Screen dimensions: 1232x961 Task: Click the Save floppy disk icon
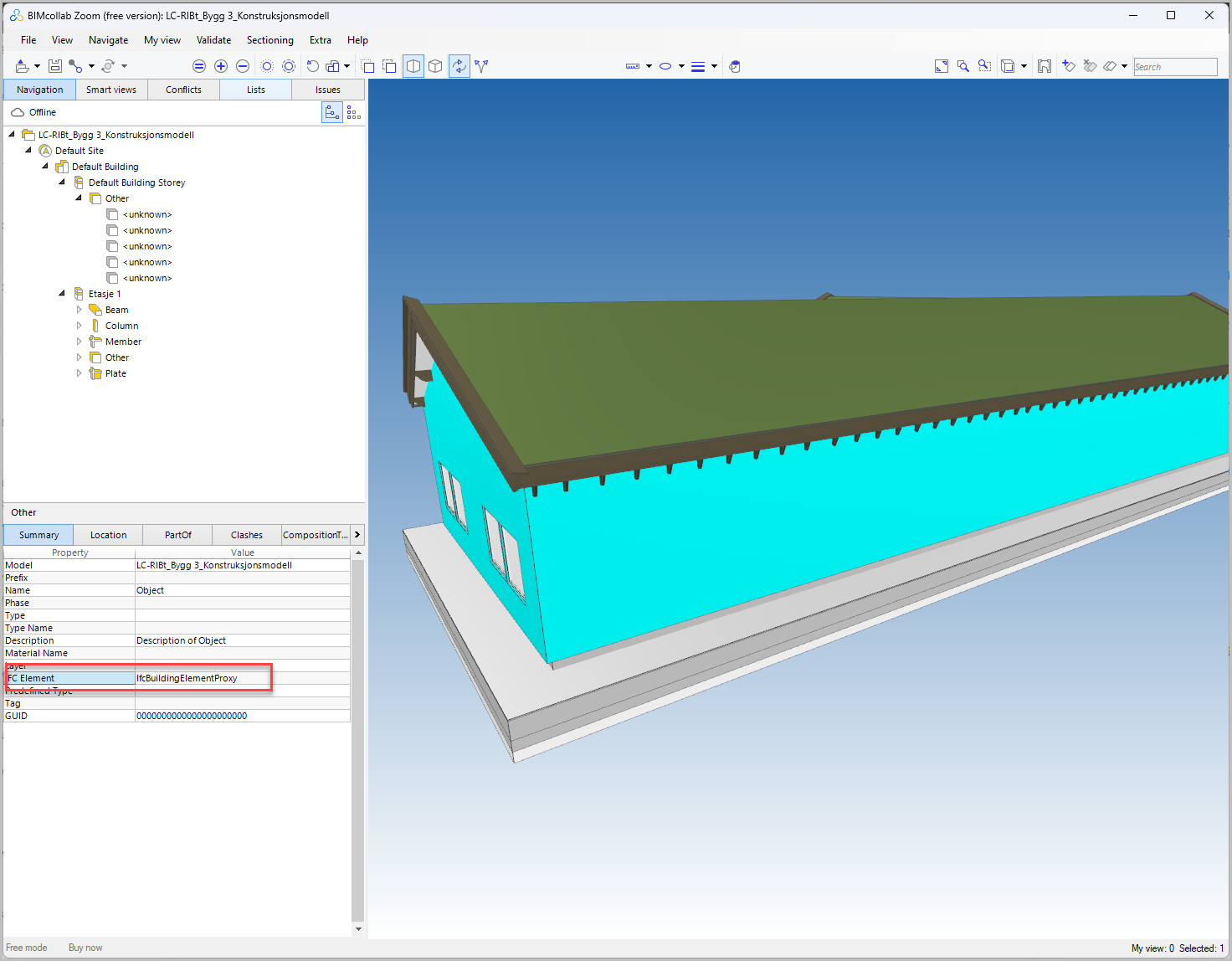point(55,66)
